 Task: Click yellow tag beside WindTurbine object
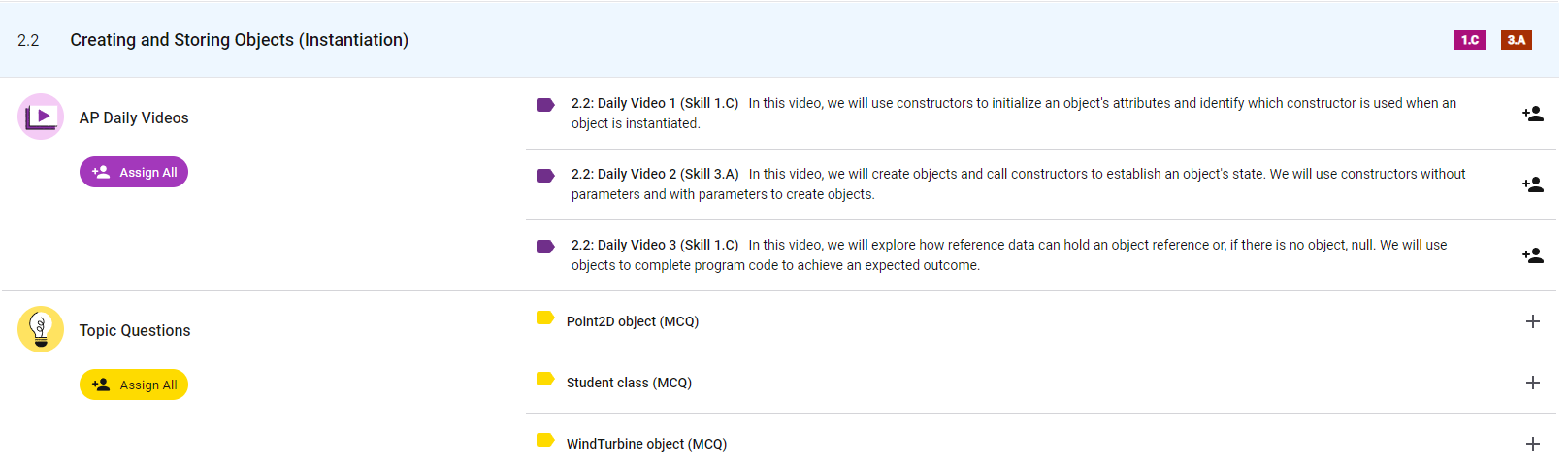tap(545, 440)
